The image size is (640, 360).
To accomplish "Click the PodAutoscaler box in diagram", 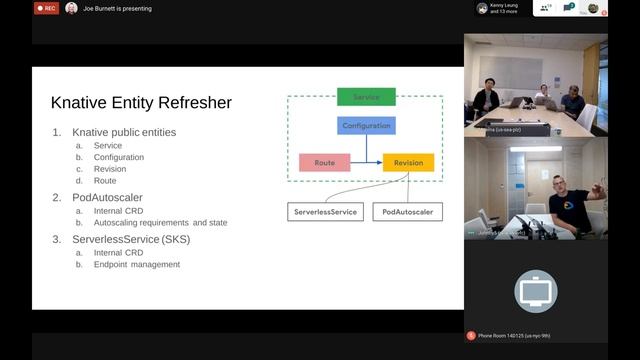I will click(x=407, y=212).
